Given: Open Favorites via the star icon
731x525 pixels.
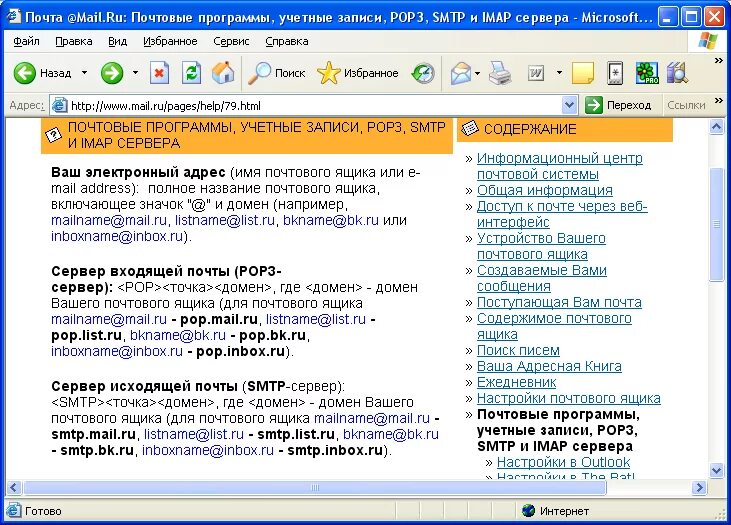Looking at the screenshot, I should point(328,73).
